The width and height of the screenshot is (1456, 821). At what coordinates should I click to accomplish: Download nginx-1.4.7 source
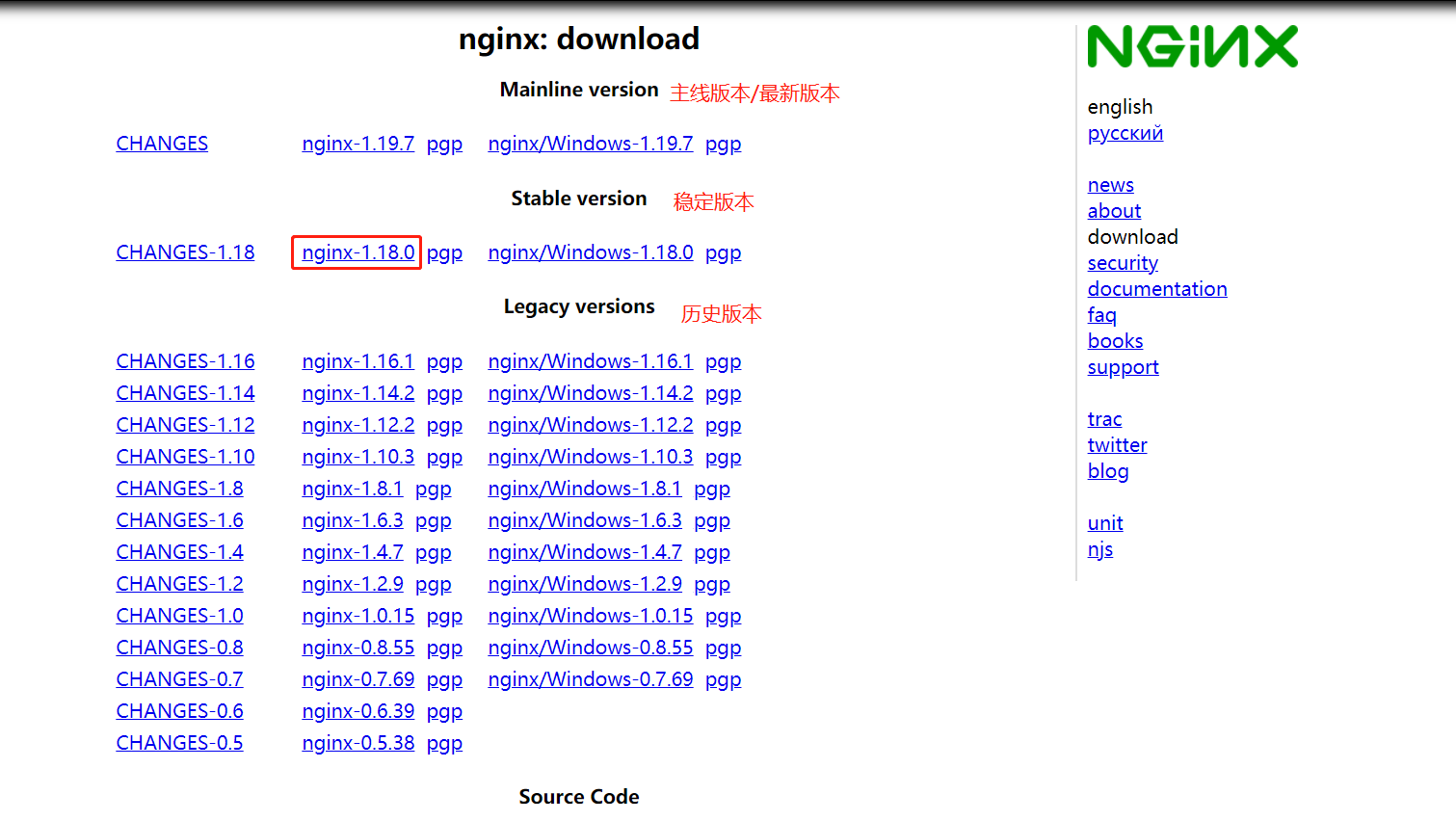(353, 552)
